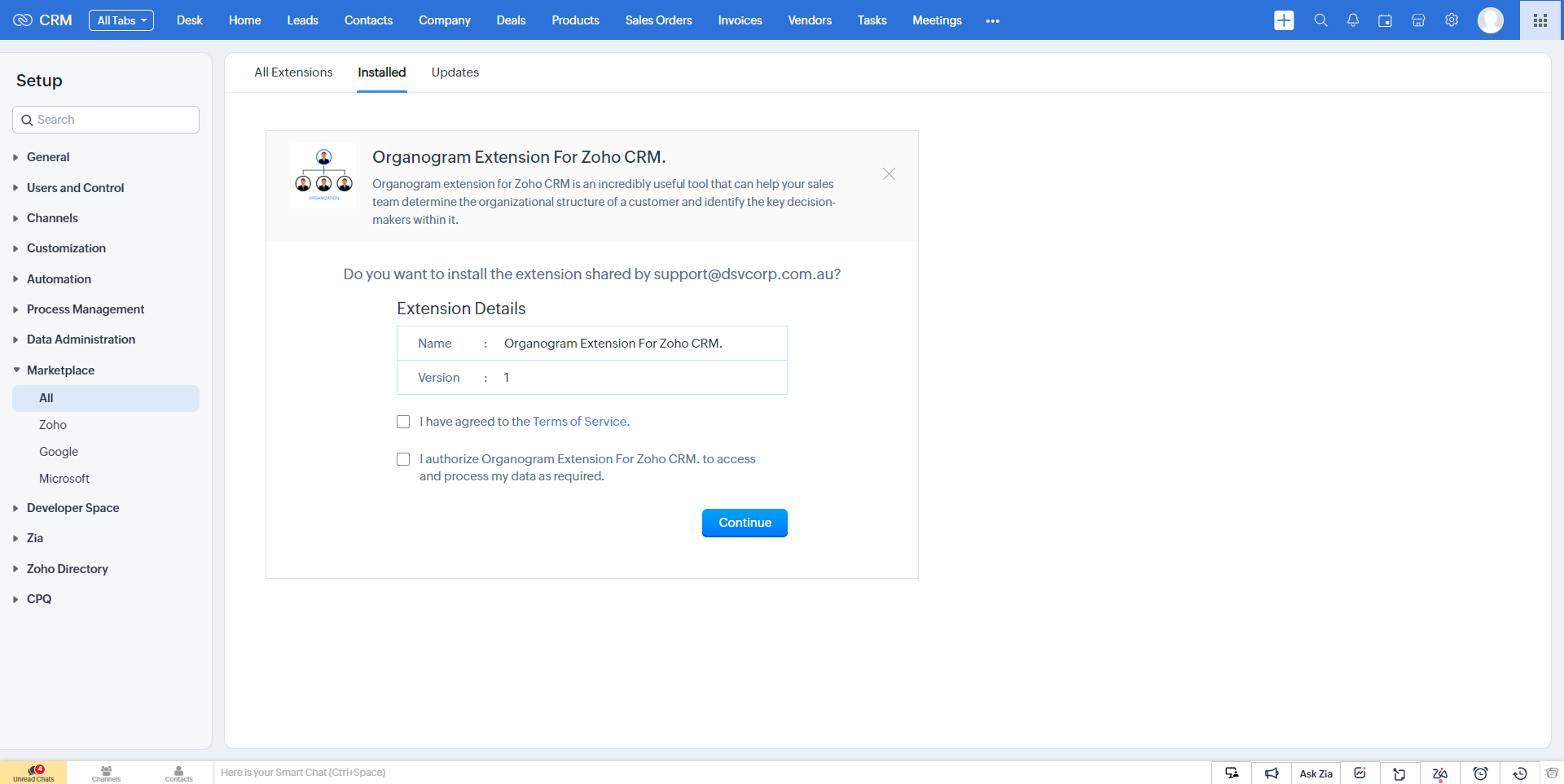Click the Setup search field
The height and width of the screenshot is (784, 1564).
pyautogui.click(x=106, y=120)
